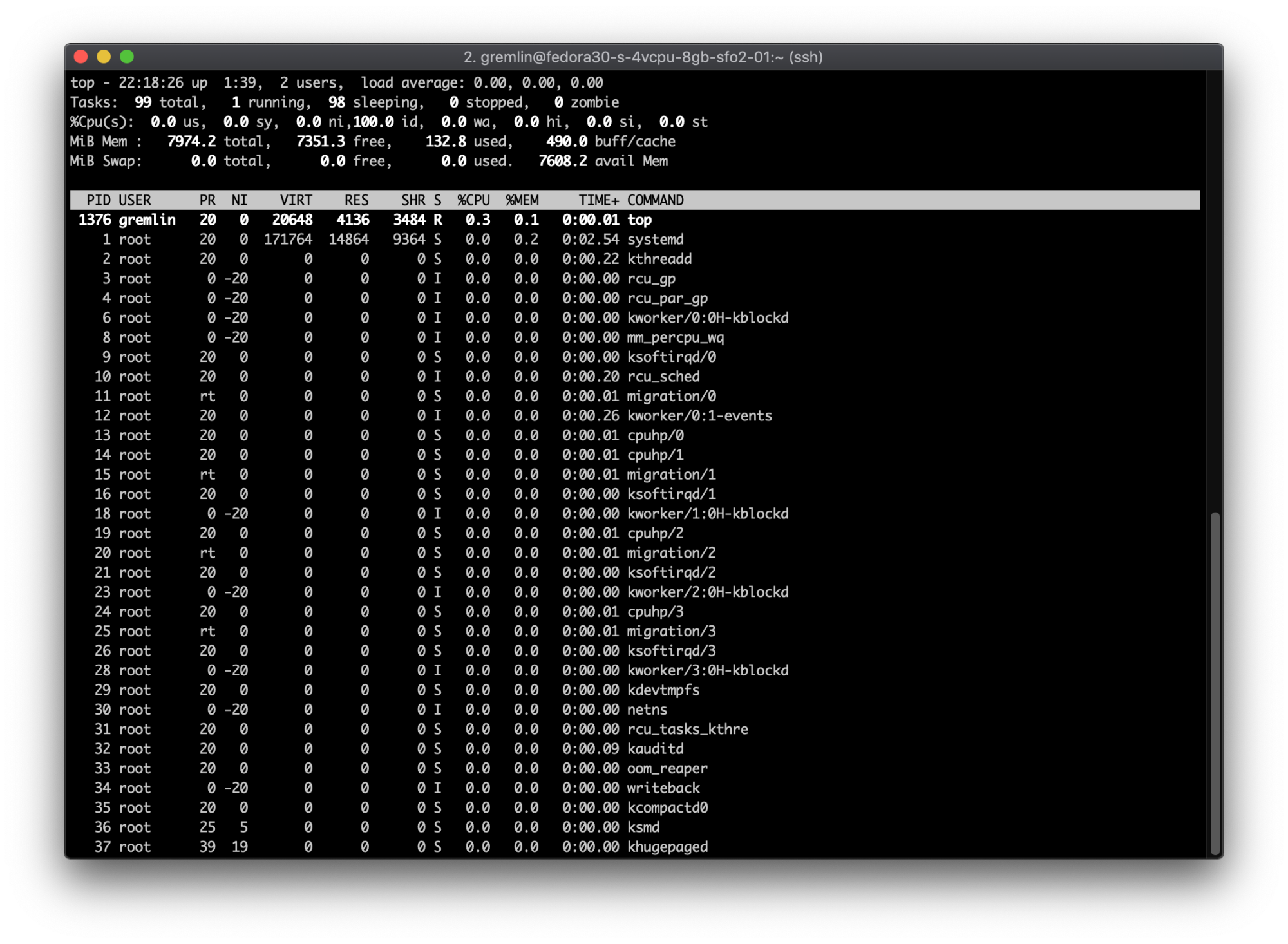Click the 'migration/1' process name
The height and width of the screenshot is (944, 1288).
[672, 475]
